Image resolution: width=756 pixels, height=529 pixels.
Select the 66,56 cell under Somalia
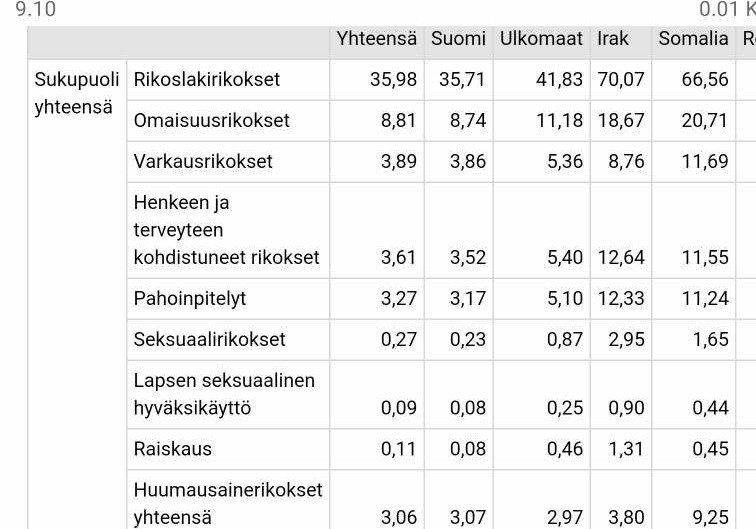click(705, 80)
